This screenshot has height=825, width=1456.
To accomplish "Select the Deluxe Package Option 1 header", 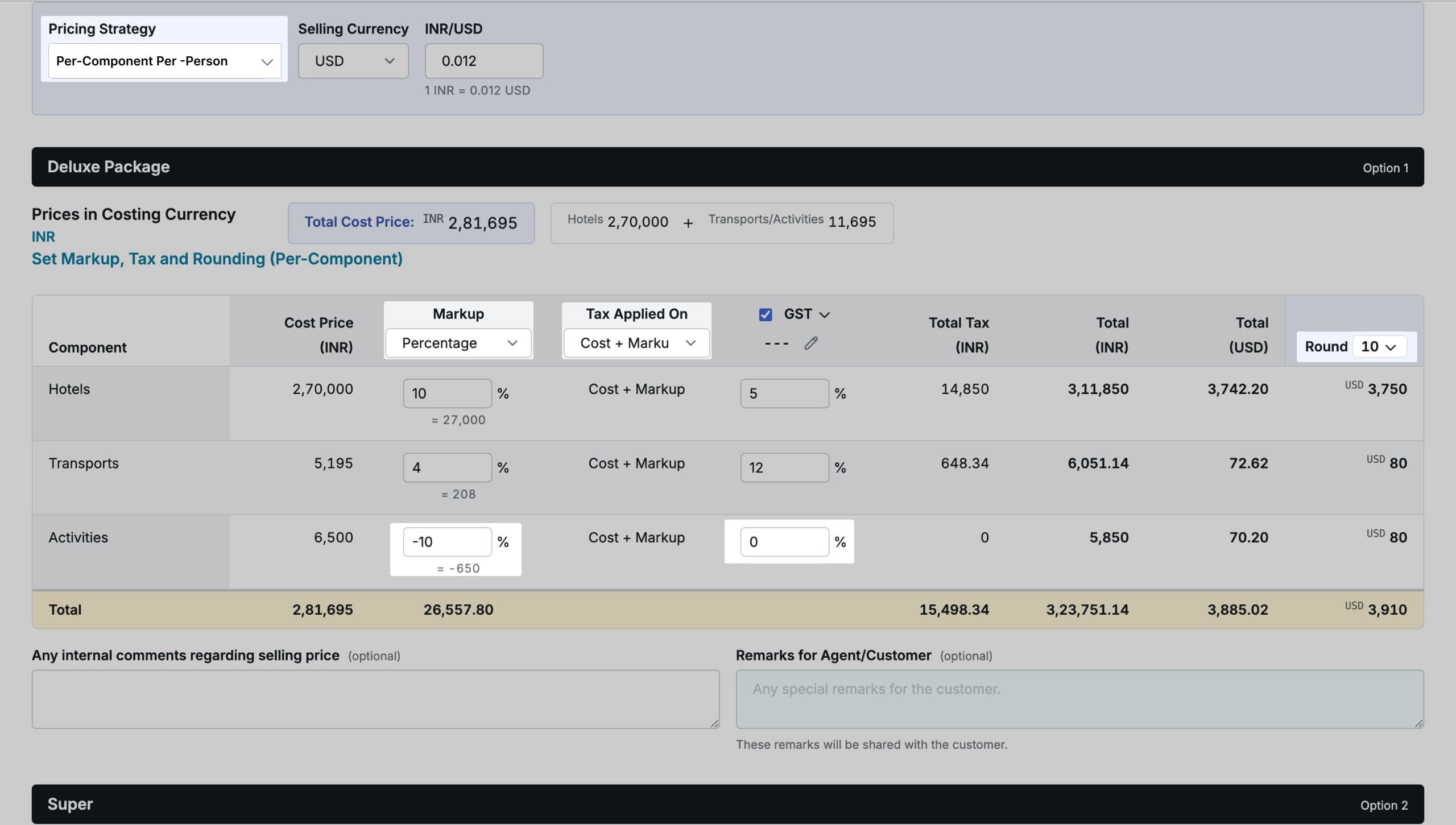I will [x=727, y=167].
